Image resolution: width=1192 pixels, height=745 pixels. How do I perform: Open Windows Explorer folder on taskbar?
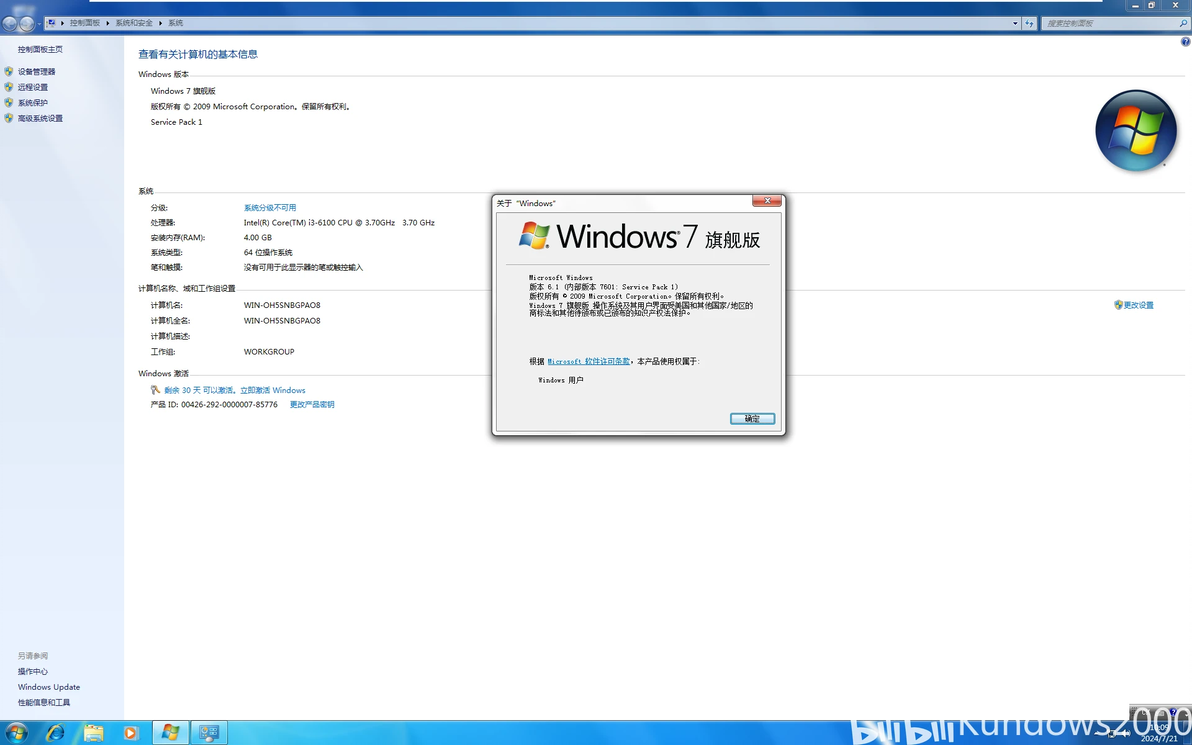pos(93,733)
